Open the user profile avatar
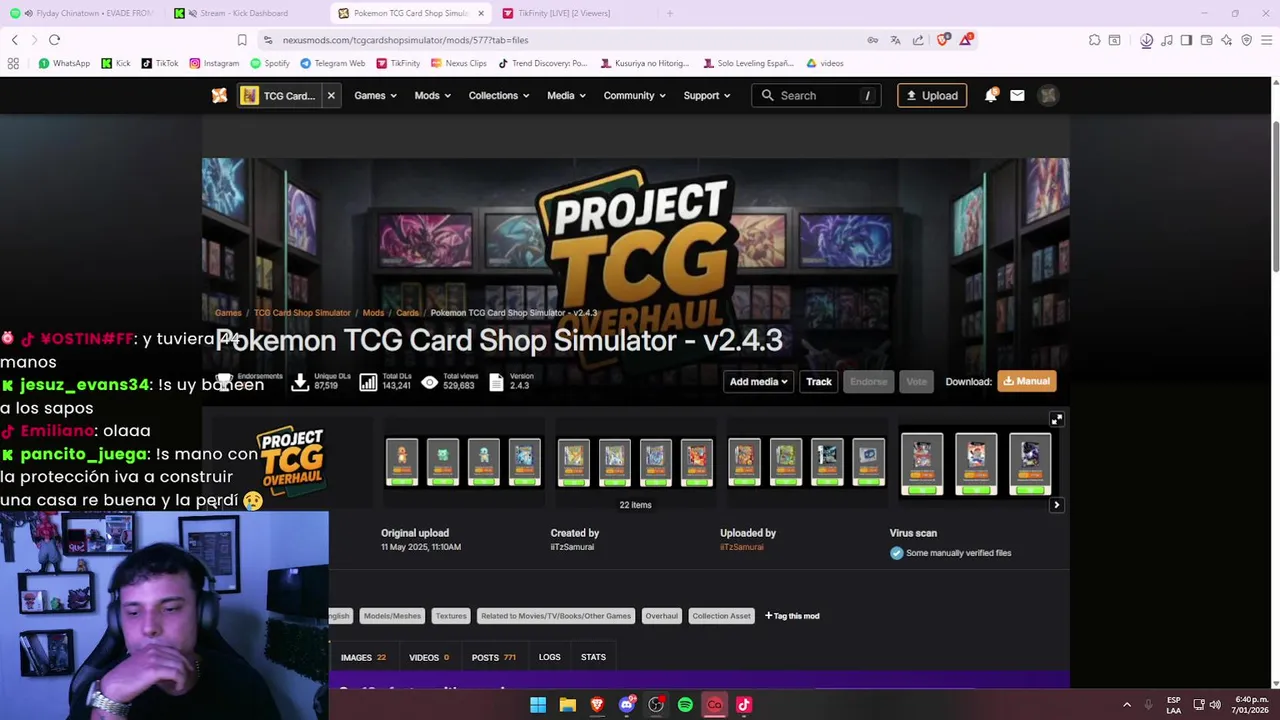Viewport: 1280px width, 720px height. (1048, 95)
